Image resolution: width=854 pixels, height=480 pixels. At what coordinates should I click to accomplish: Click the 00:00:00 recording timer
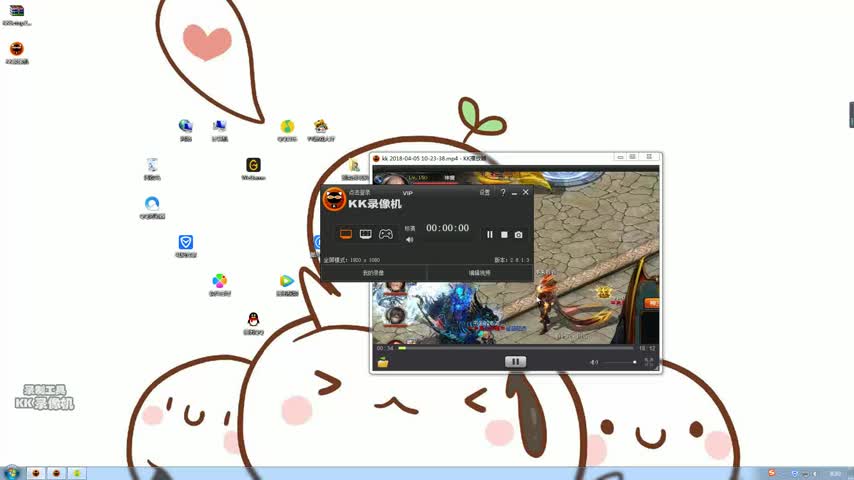[x=447, y=228]
